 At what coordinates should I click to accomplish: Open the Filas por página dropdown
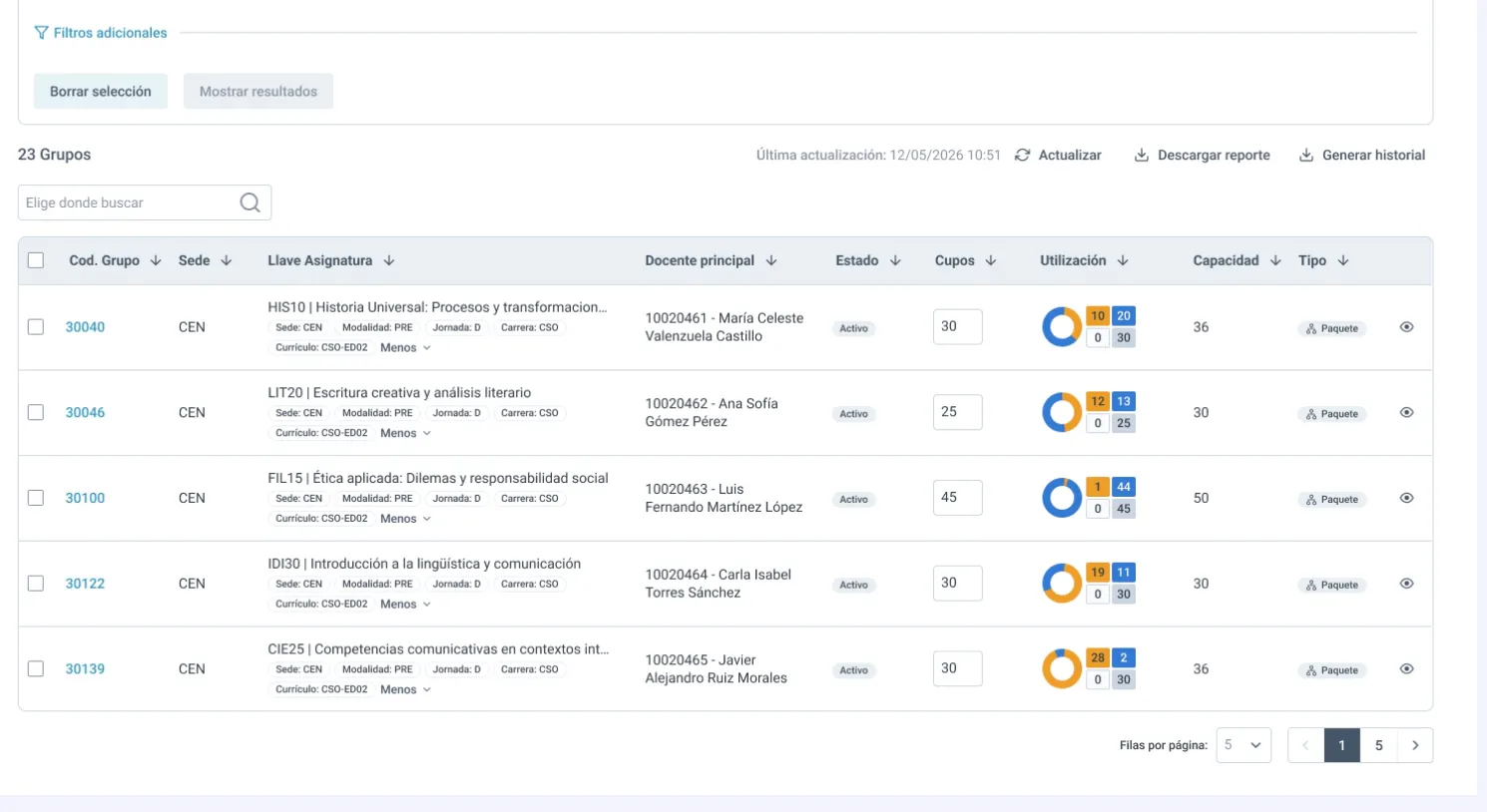click(x=1243, y=745)
